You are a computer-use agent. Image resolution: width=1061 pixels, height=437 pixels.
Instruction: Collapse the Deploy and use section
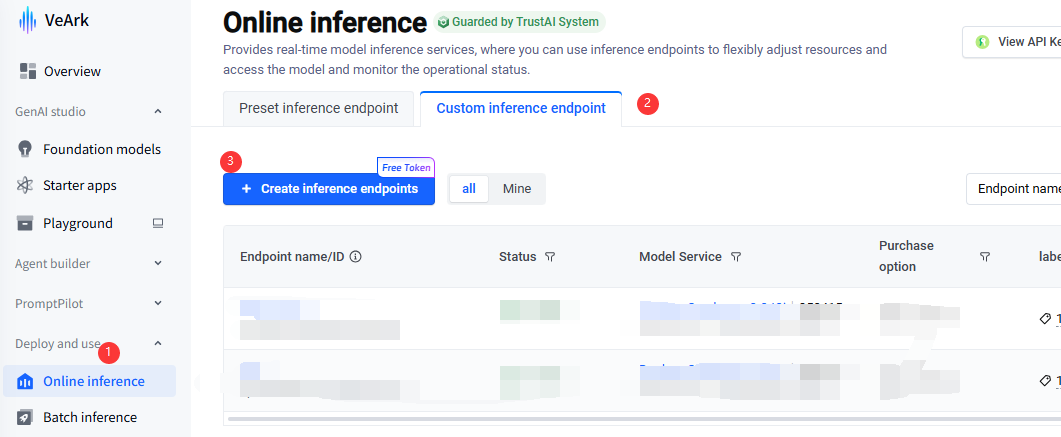pyautogui.click(x=158, y=344)
